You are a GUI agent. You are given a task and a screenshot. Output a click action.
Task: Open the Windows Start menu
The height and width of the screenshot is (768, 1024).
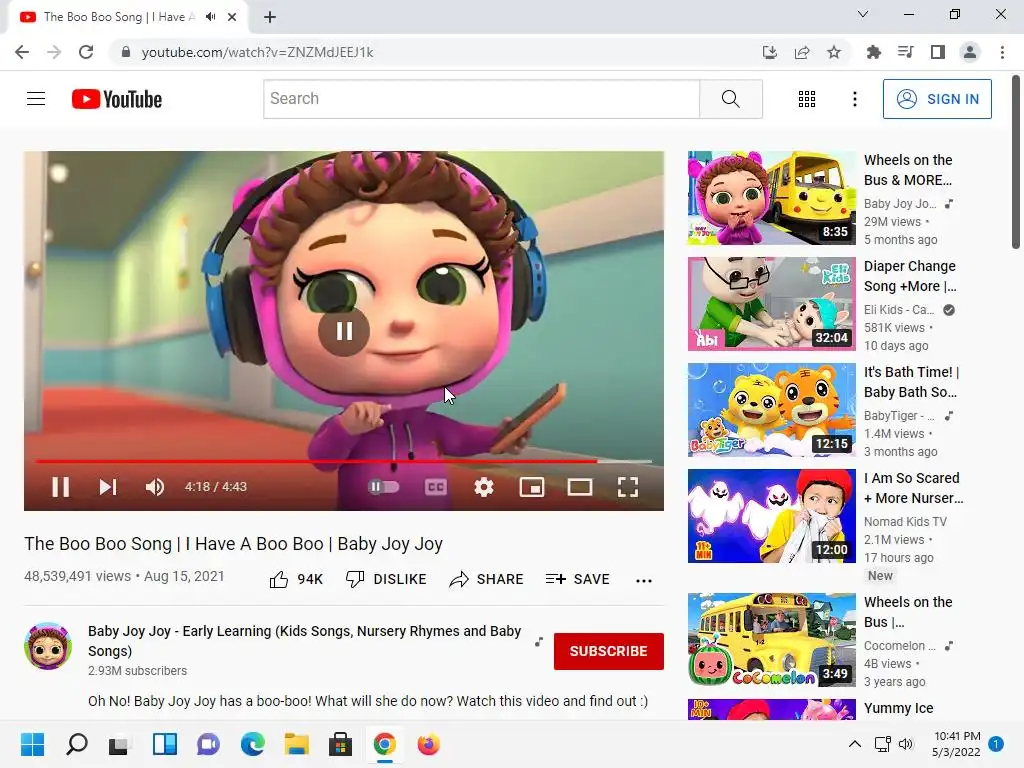pyautogui.click(x=32, y=744)
